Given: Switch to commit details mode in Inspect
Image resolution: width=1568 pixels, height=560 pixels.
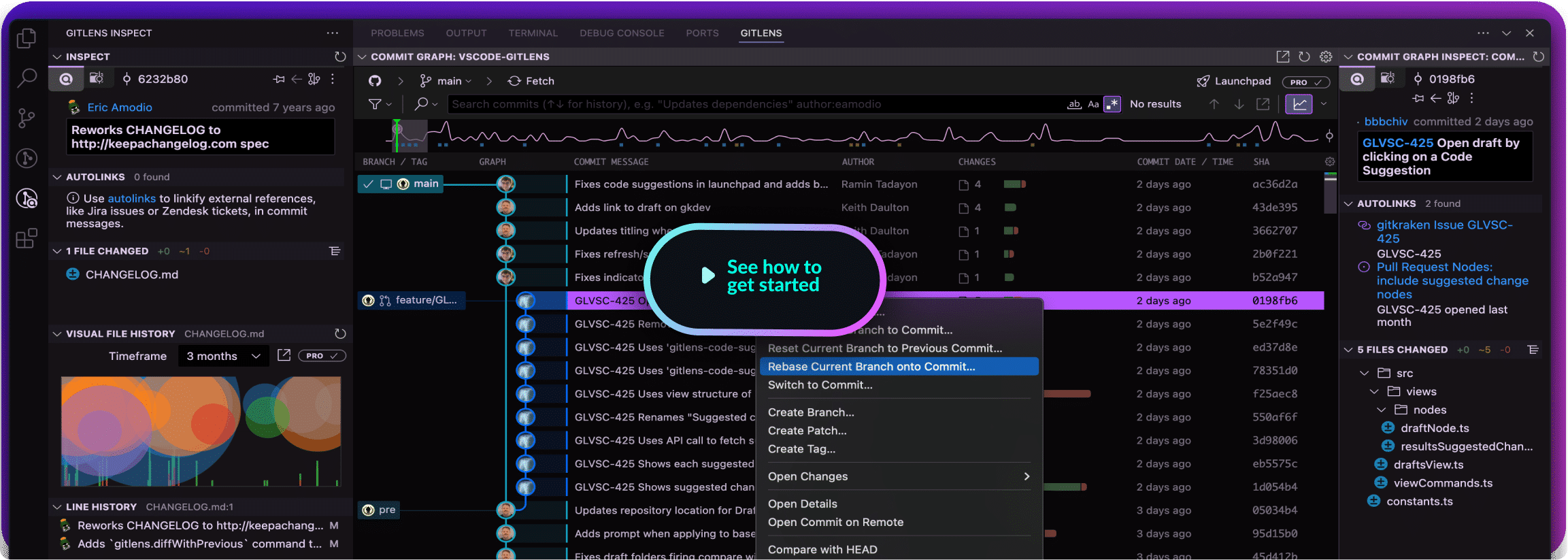Looking at the screenshot, I should coord(66,79).
